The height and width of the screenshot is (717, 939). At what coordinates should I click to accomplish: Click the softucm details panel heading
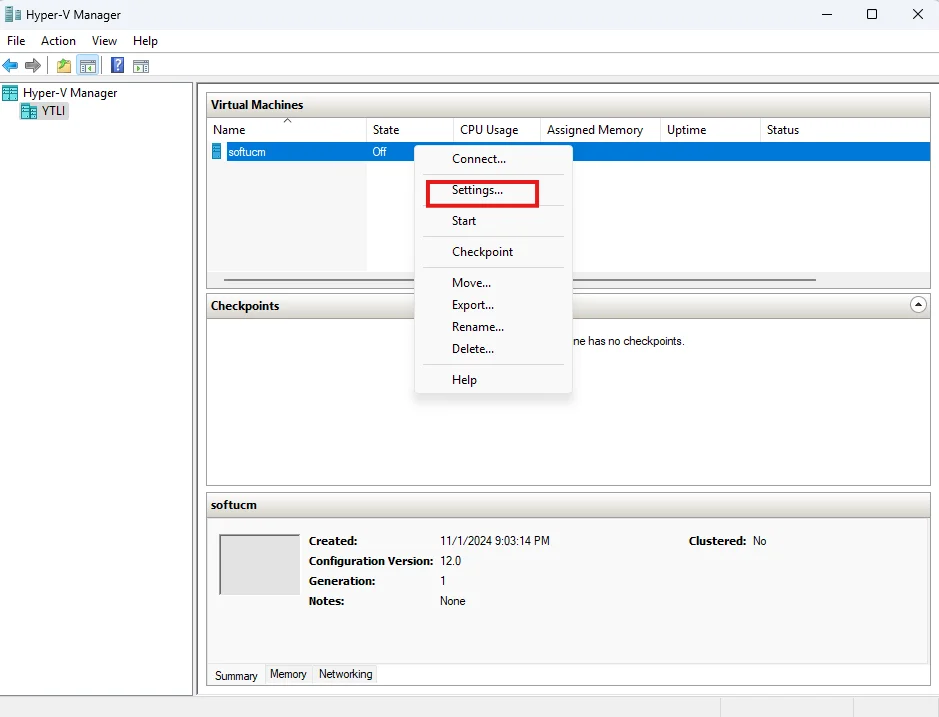point(234,505)
